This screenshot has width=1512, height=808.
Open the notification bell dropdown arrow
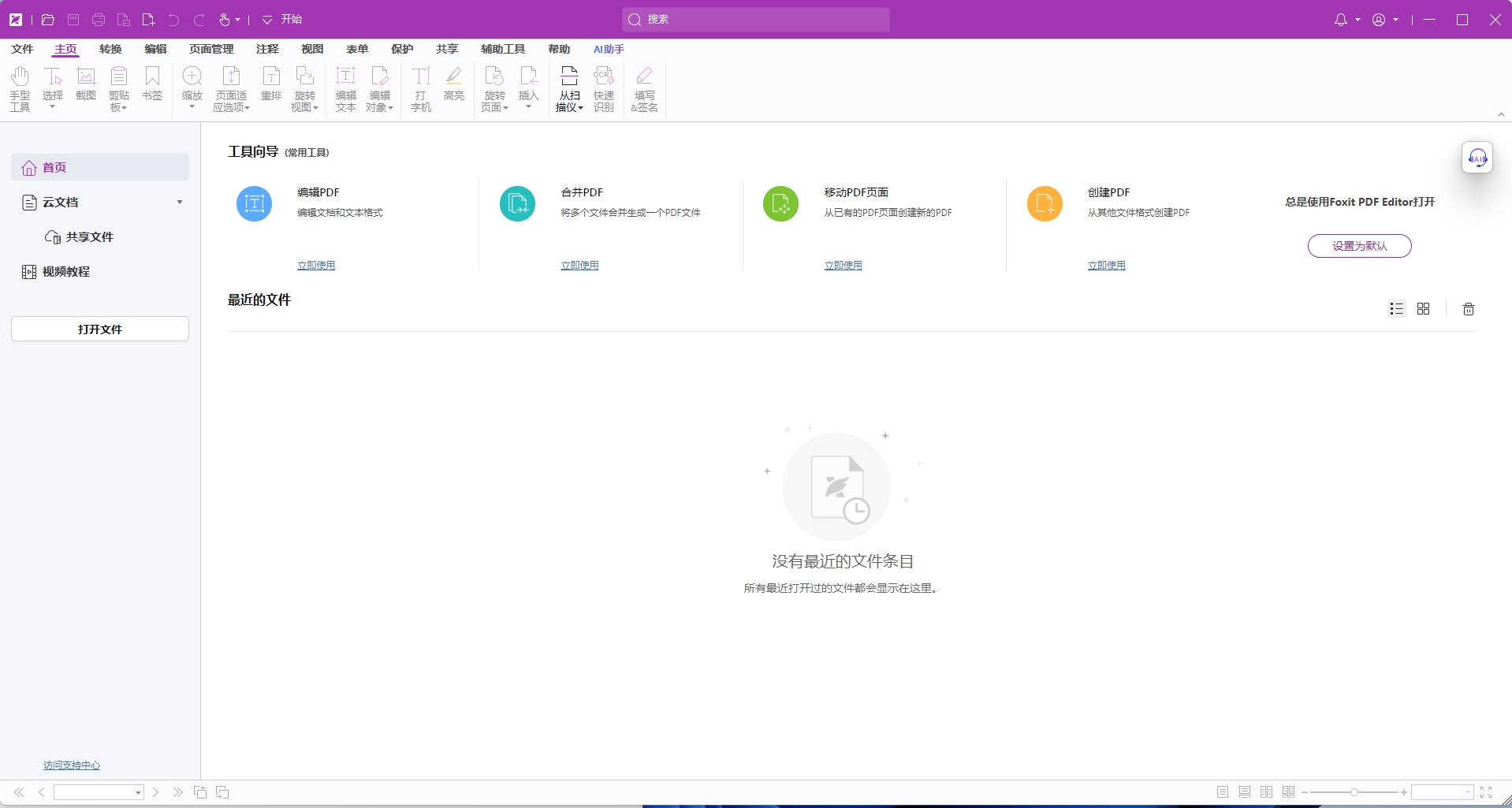tap(1357, 20)
